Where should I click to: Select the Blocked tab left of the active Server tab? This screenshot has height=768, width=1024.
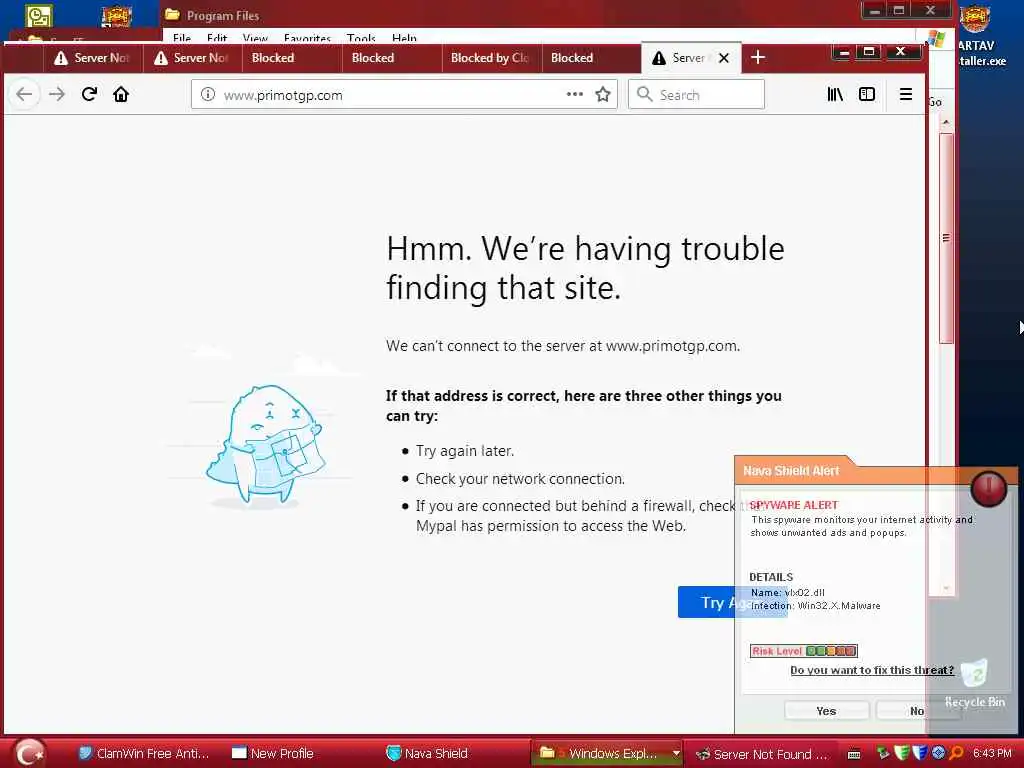(590, 57)
